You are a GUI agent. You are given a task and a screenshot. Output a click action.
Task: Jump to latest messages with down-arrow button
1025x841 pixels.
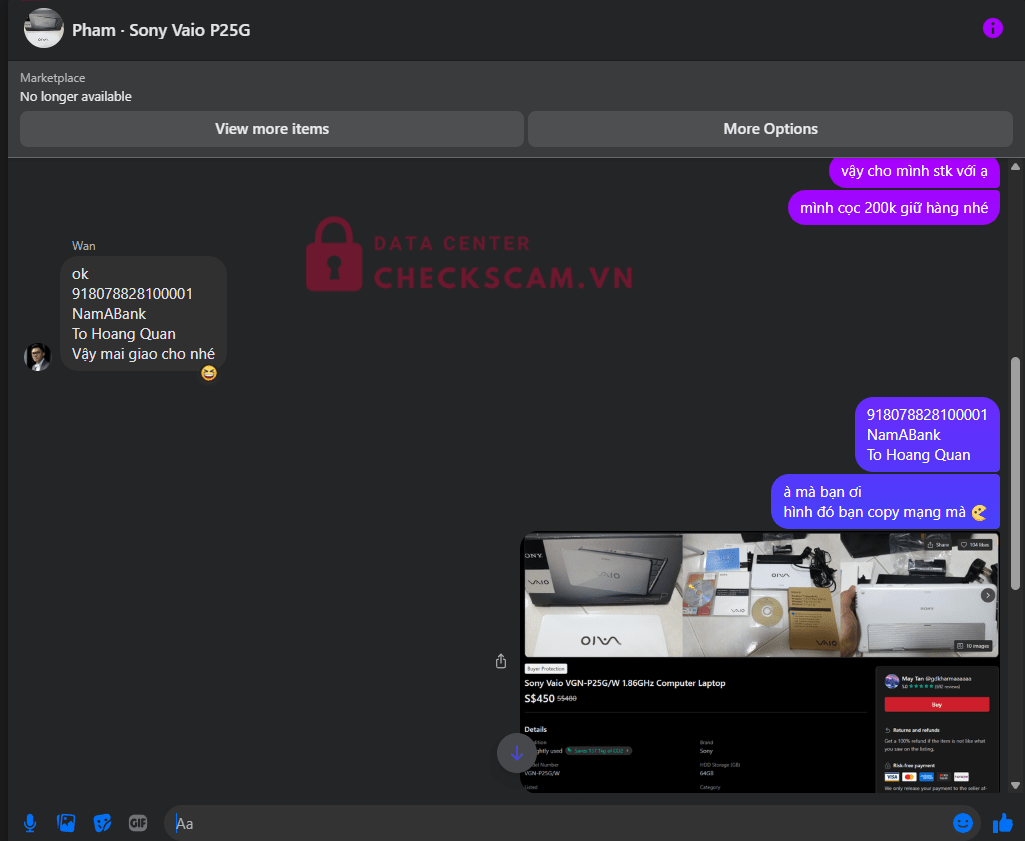pyautogui.click(x=516, y=753)
